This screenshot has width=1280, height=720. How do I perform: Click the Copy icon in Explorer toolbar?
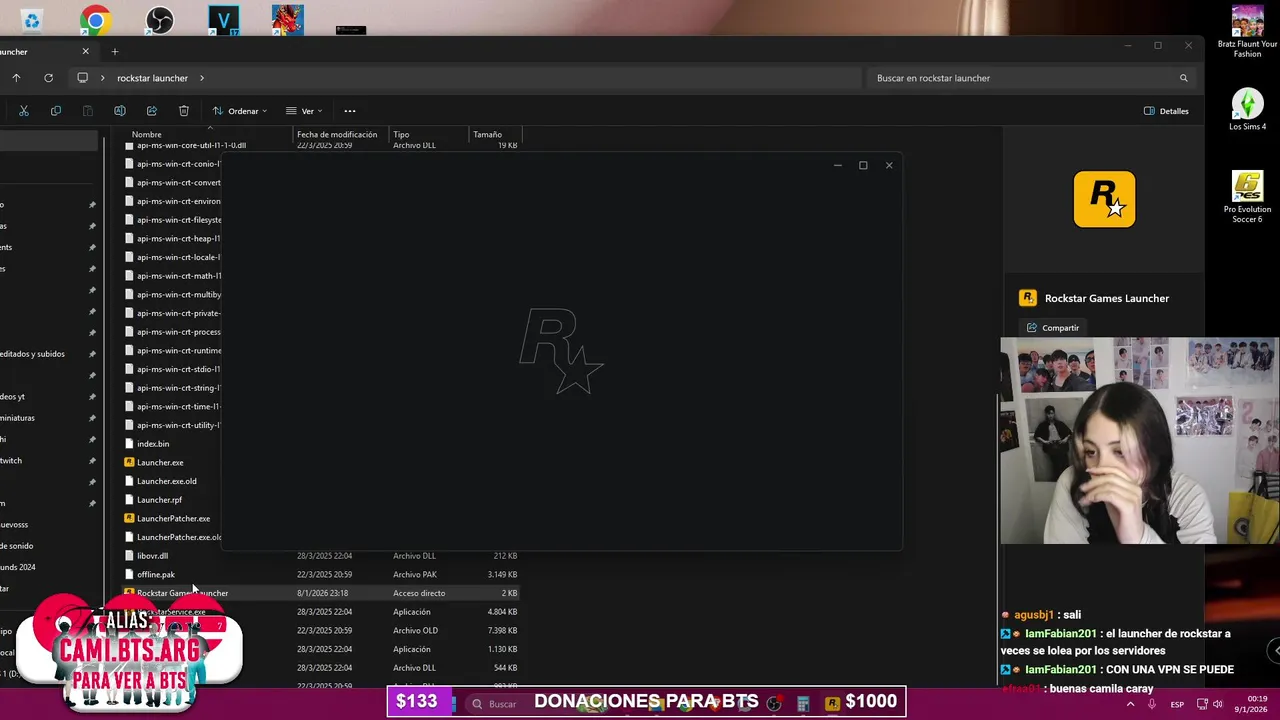[56, 111]
